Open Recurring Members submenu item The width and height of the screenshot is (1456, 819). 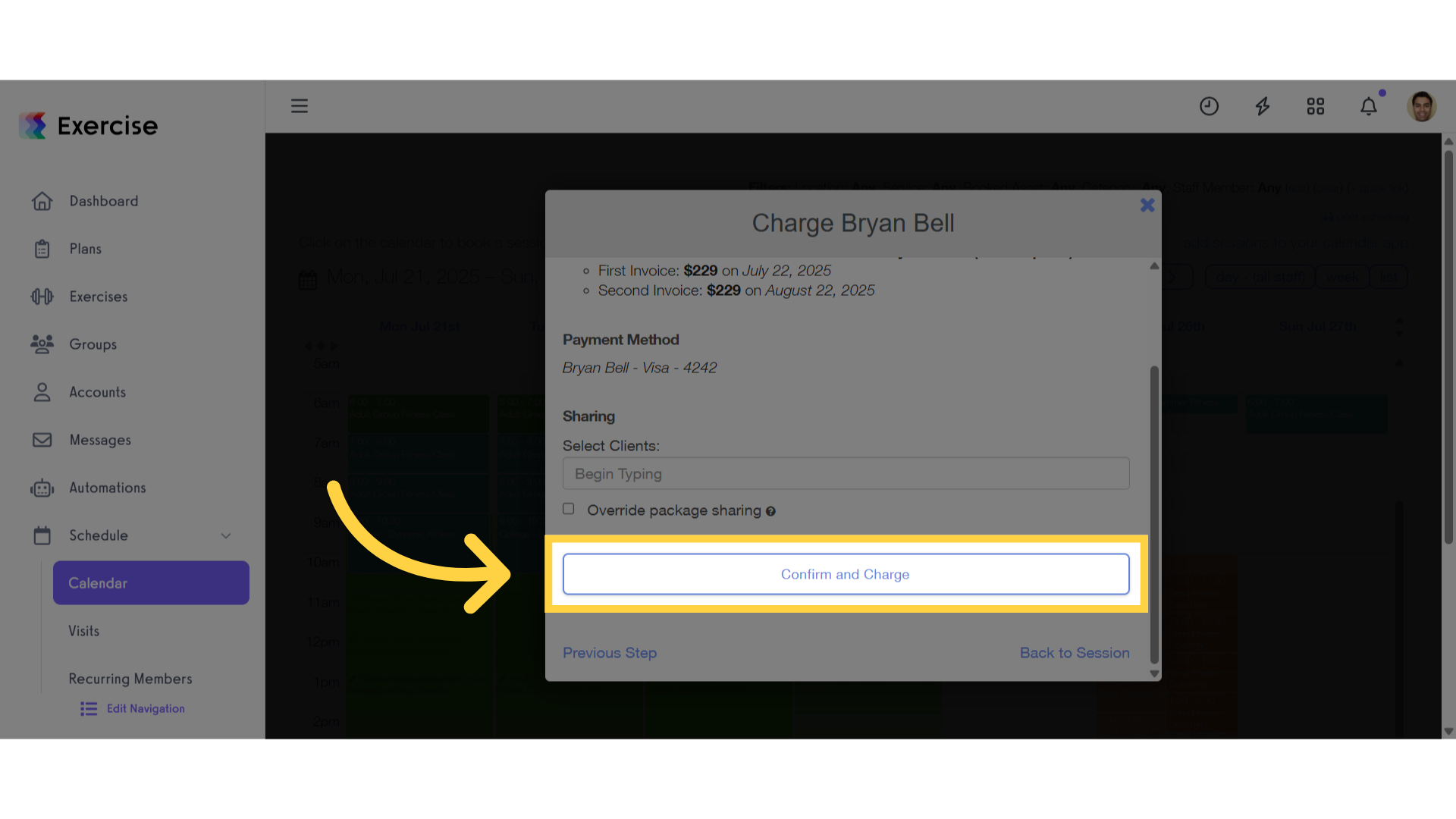(130, 679)
